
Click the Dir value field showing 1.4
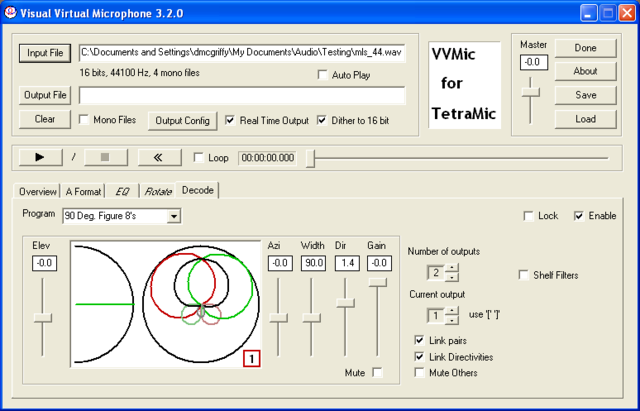tap(347, 263)
